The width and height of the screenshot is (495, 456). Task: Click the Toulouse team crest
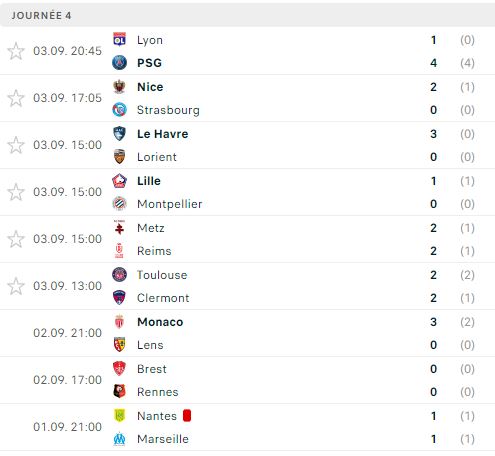[x=119, y=275]
